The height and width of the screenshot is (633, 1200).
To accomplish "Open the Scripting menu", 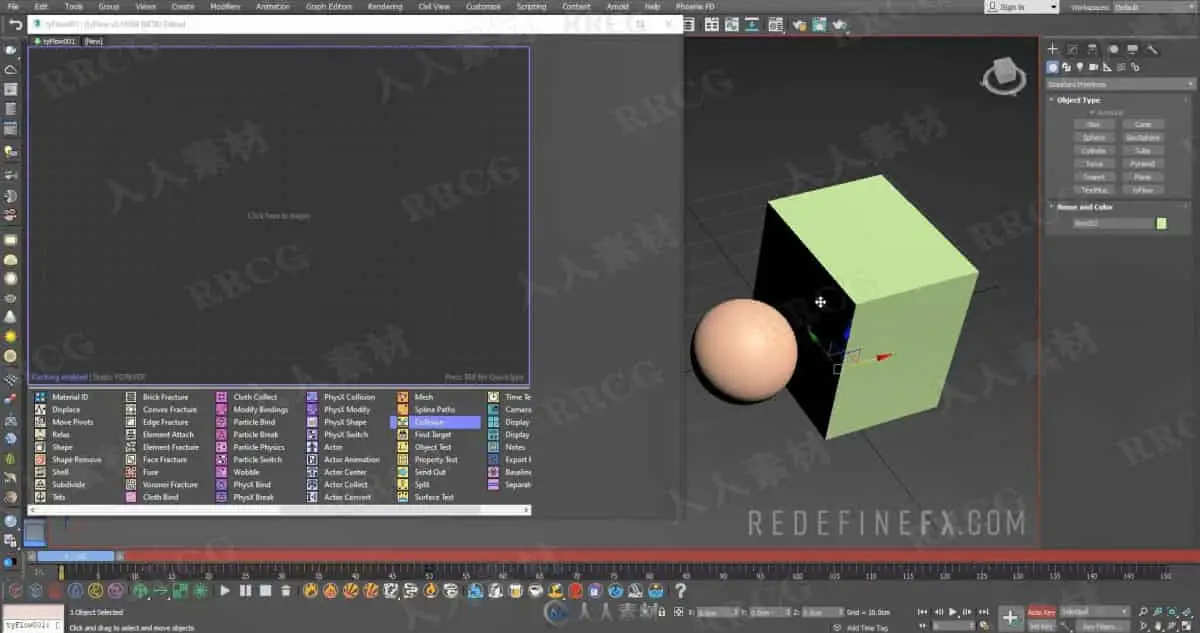I will [531, 6].
